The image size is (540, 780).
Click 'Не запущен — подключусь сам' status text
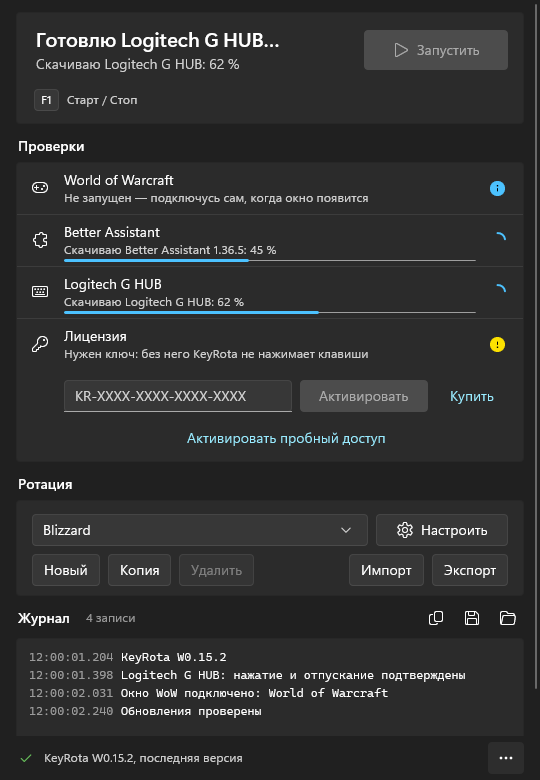[216, 198]
